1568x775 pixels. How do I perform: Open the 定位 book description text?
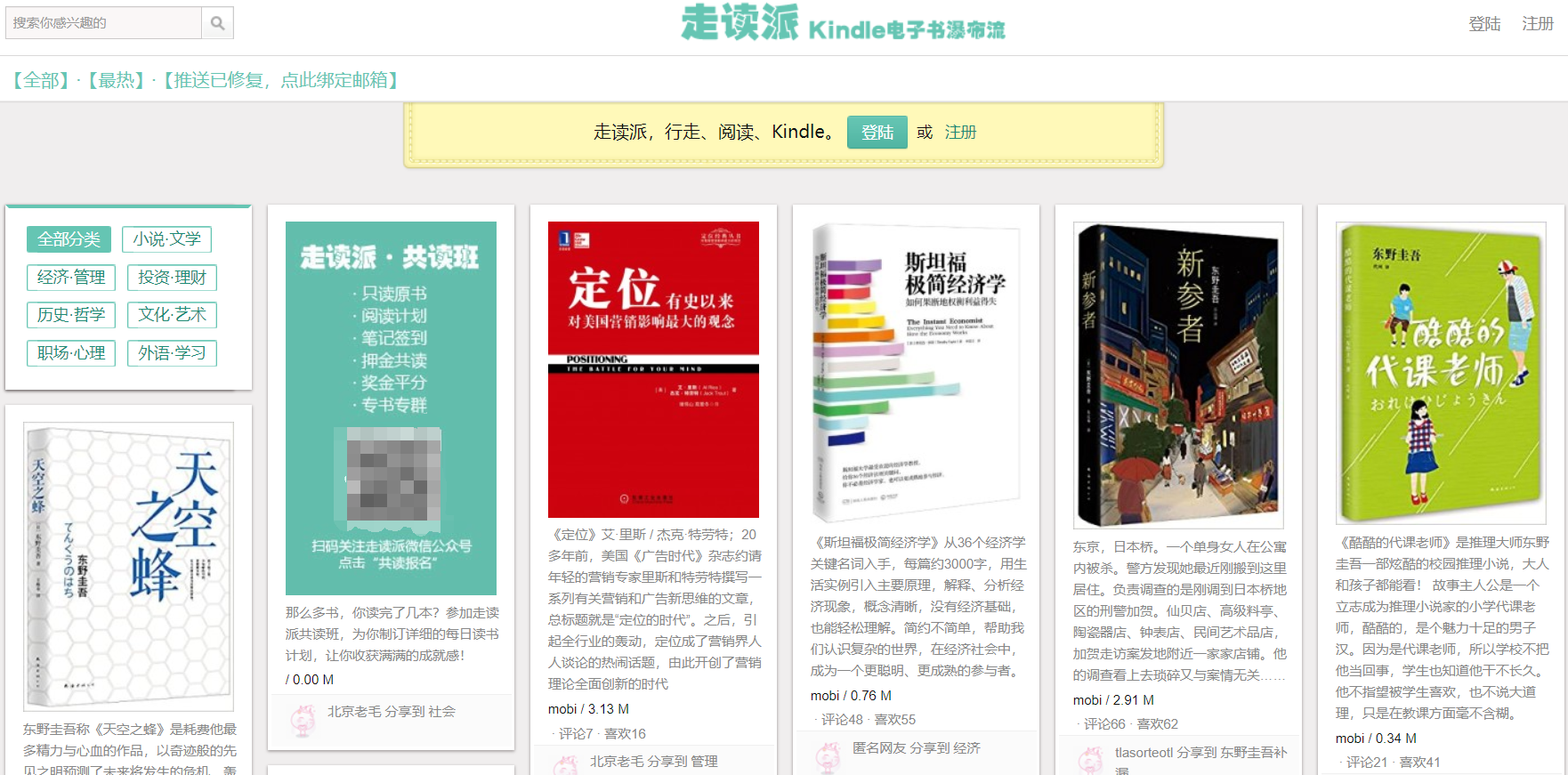654,609
